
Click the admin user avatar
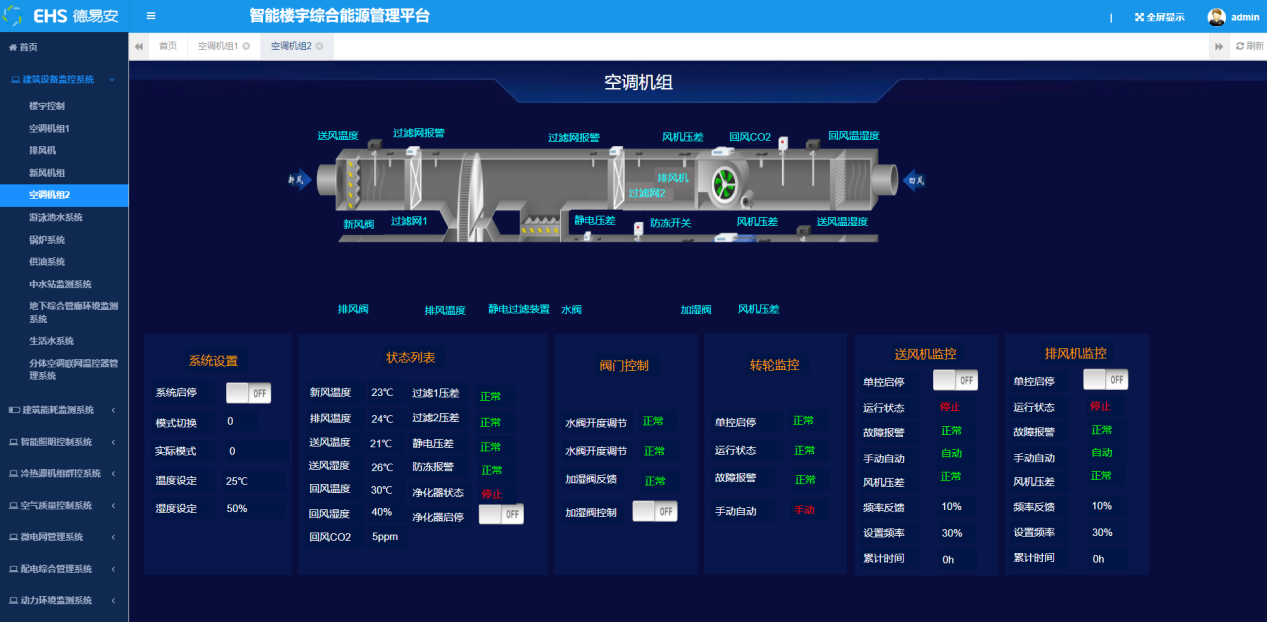[x=1216, y=17]
